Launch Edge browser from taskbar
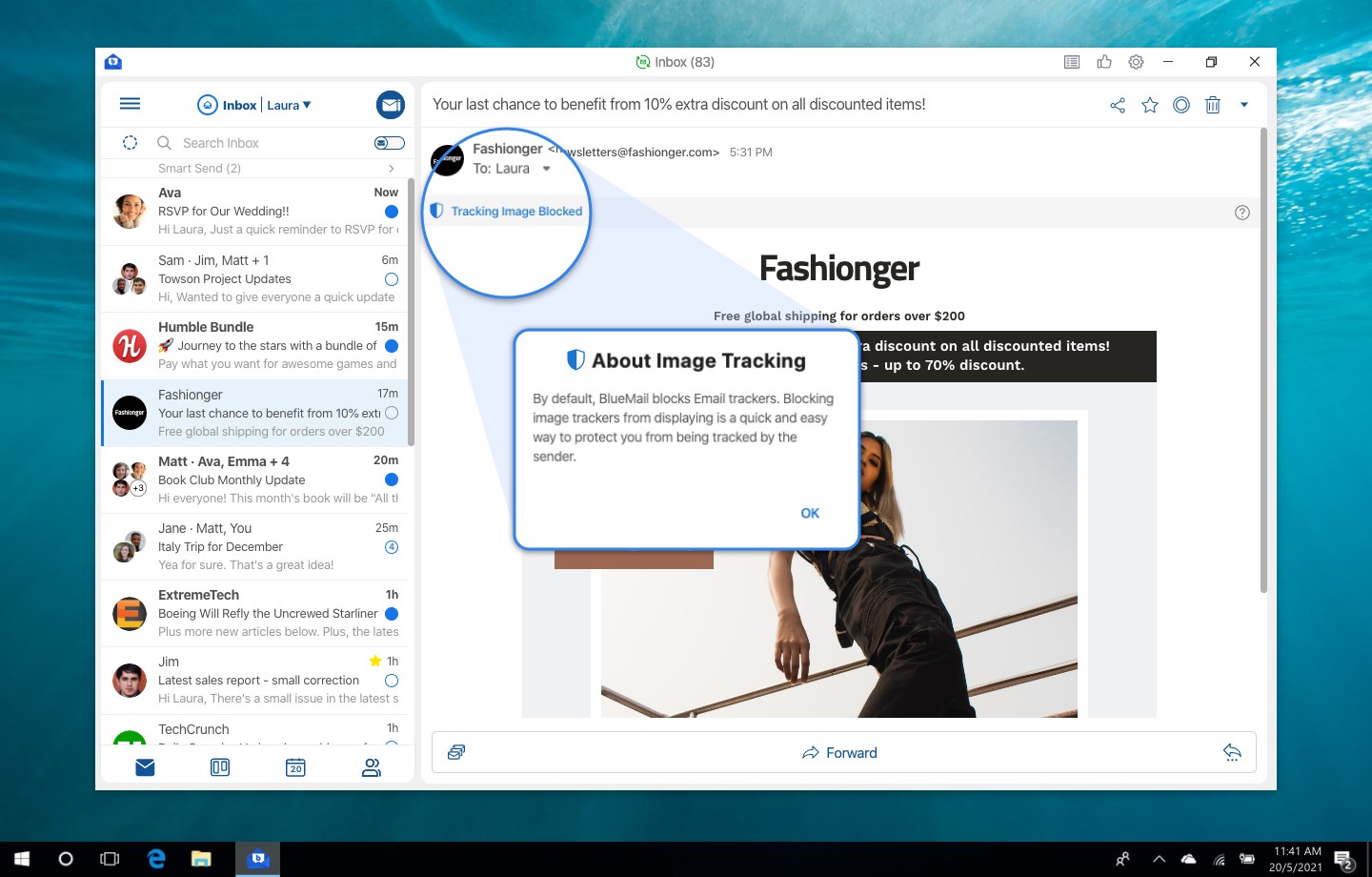 coord(156,859)
